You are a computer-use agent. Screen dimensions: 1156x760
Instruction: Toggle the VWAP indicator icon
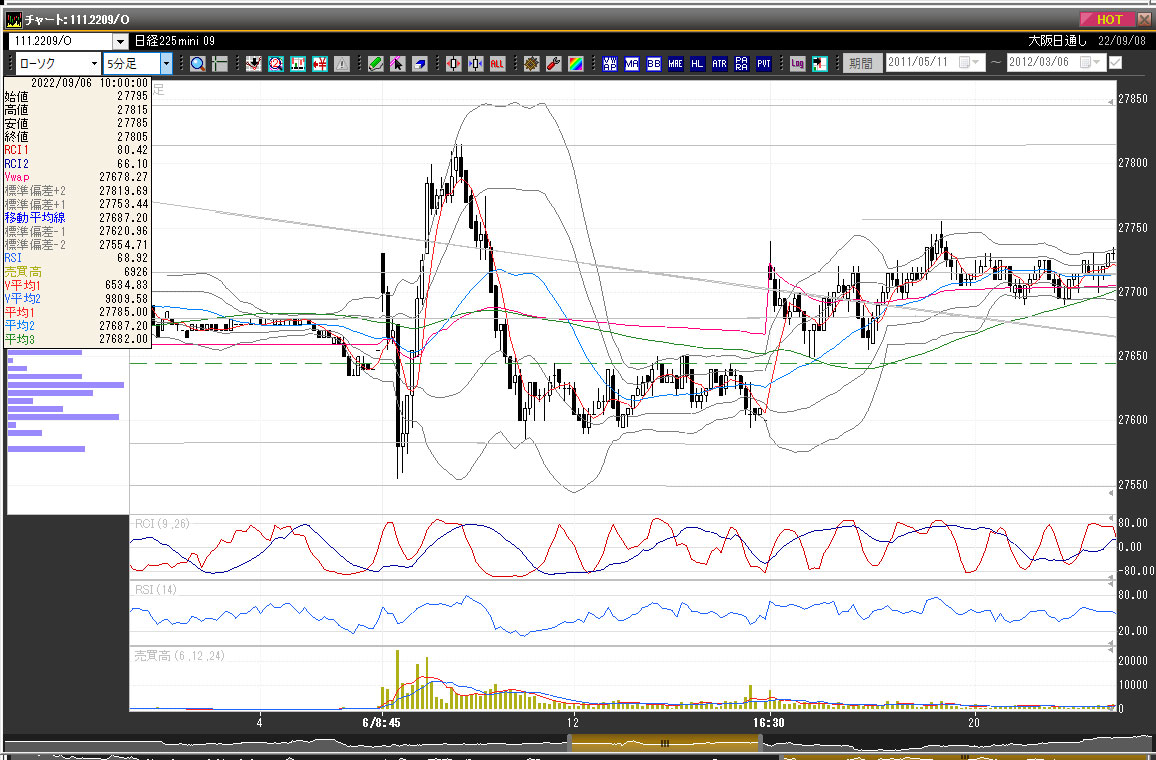coord(610,64)
